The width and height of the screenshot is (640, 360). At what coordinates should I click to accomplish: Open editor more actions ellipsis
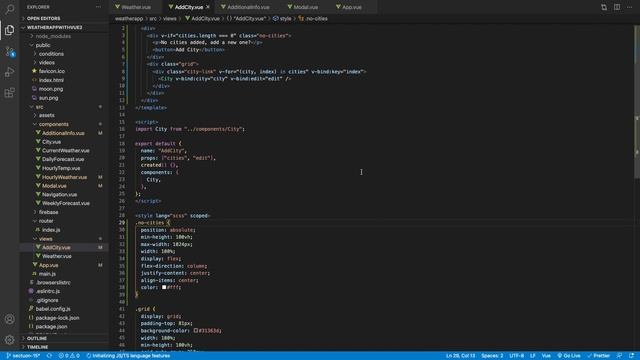click(629, 7)
